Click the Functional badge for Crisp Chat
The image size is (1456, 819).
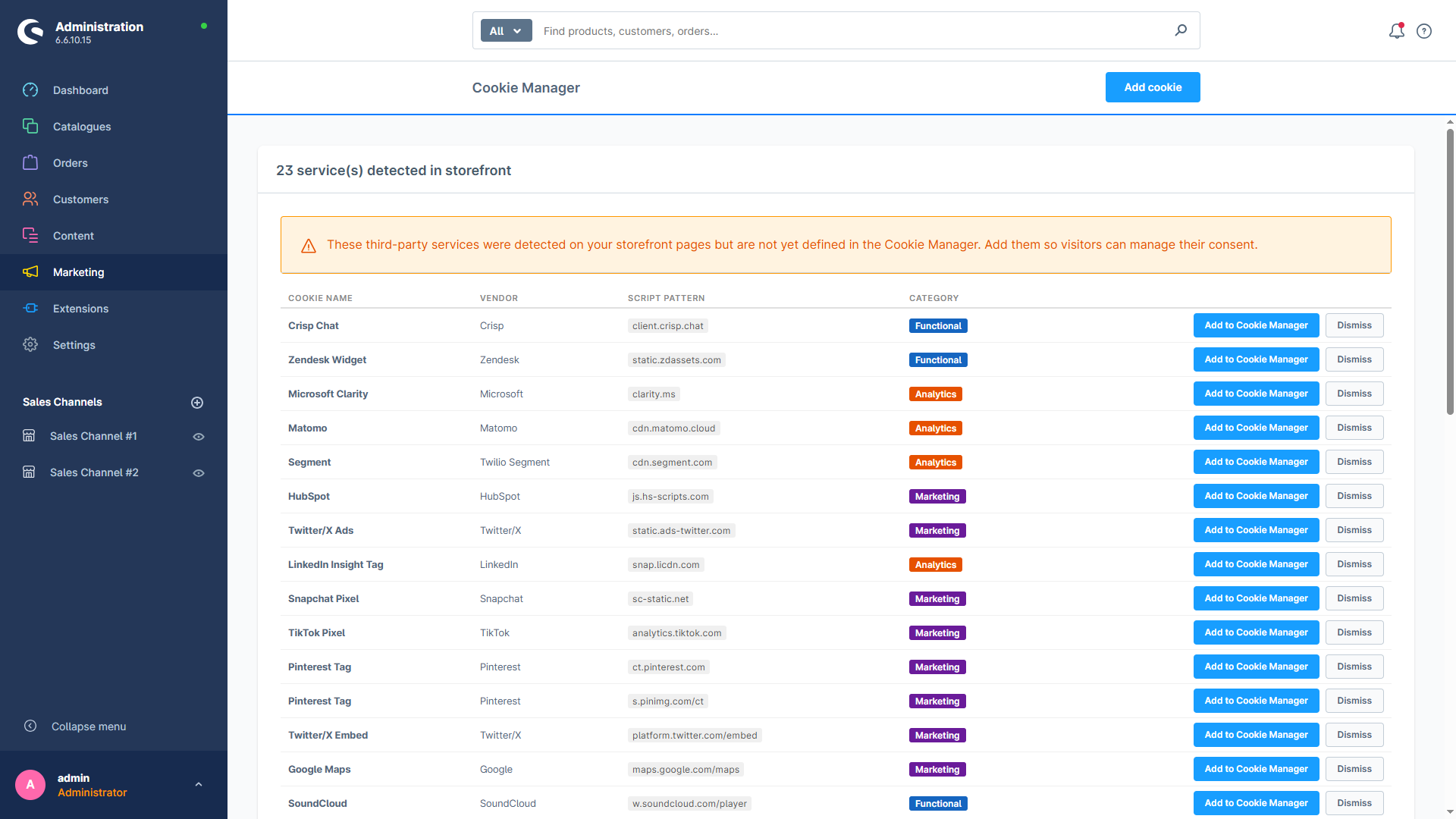pos(938,326)
